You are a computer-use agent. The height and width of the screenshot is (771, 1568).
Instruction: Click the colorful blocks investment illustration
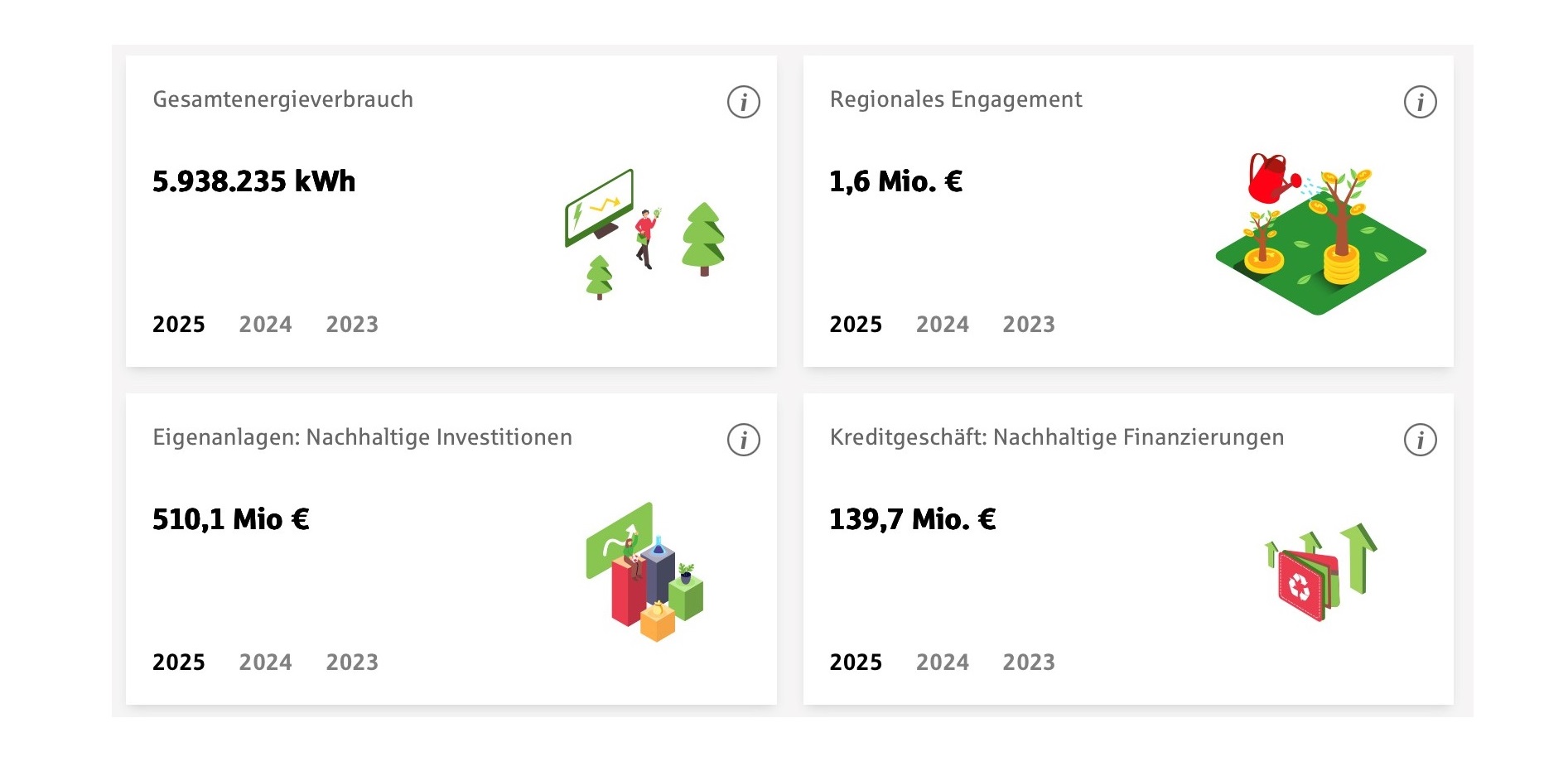[645, 571]
